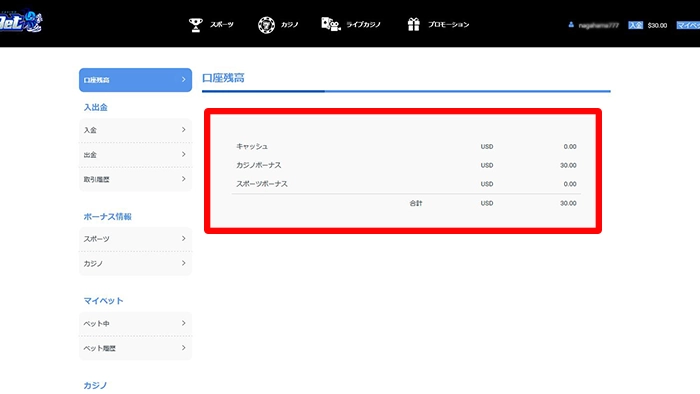Image resolution: width=700 pixels, height=394 pixels.
Task: Click the 合計 total label
Action: pyautogui.click(x=416, y=203)
